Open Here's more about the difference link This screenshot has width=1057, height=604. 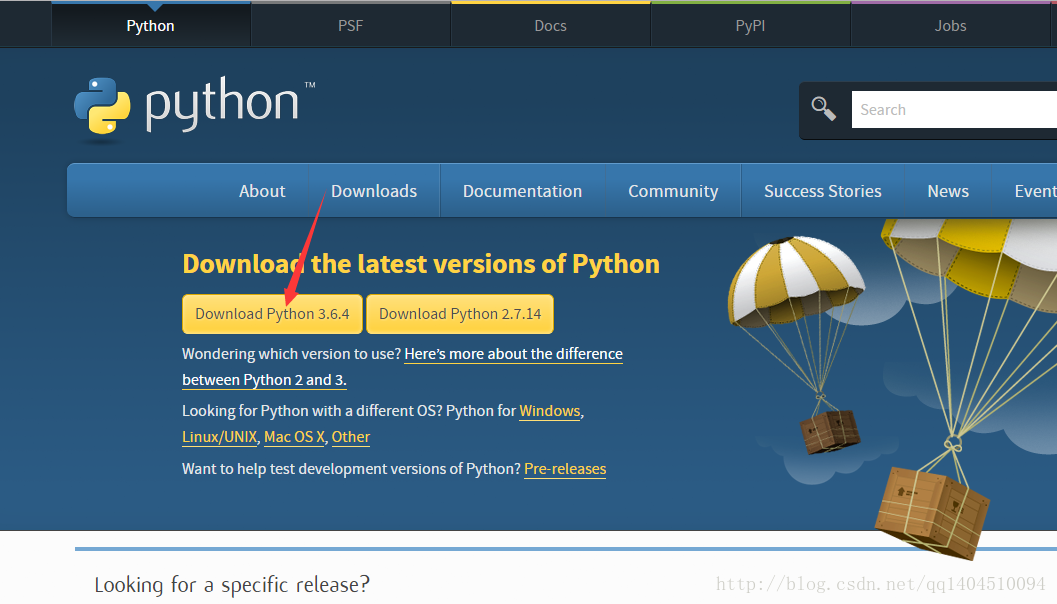[514, 354]
